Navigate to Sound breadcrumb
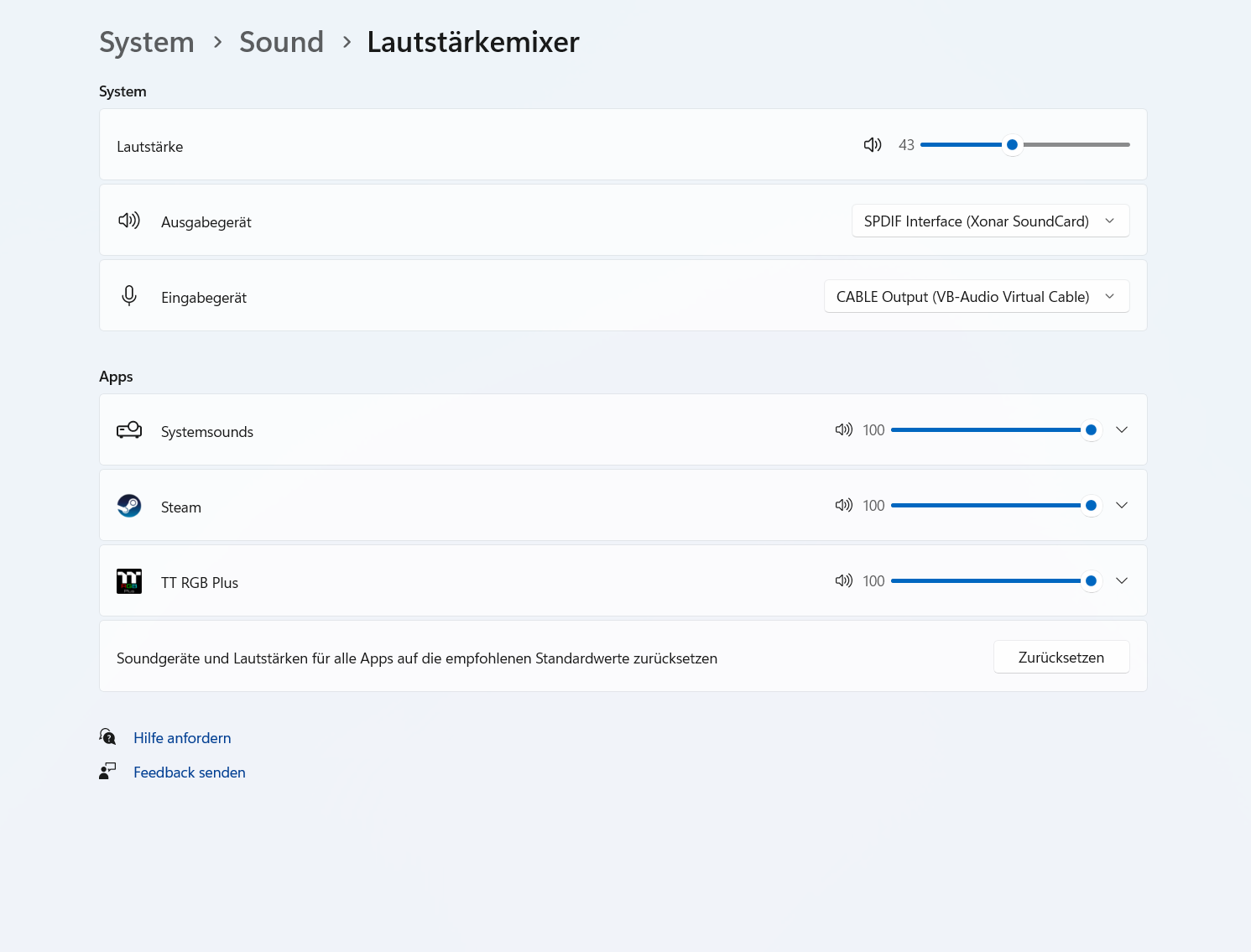Viewport: 1251px width, 952px height. click(281, 42)
